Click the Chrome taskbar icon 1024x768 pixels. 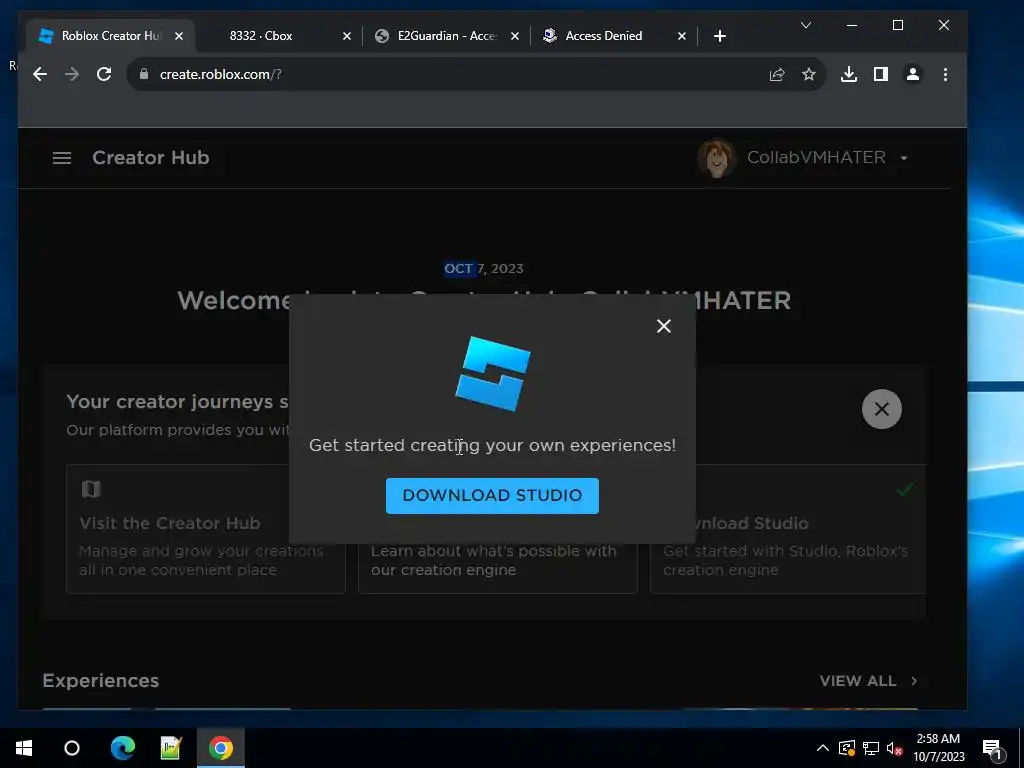click(221, 748)
